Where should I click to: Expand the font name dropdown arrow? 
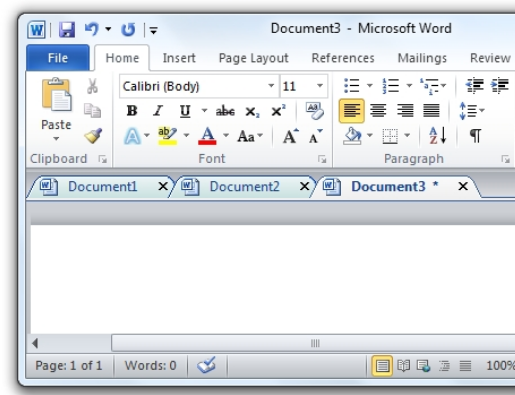coord(271,86)
